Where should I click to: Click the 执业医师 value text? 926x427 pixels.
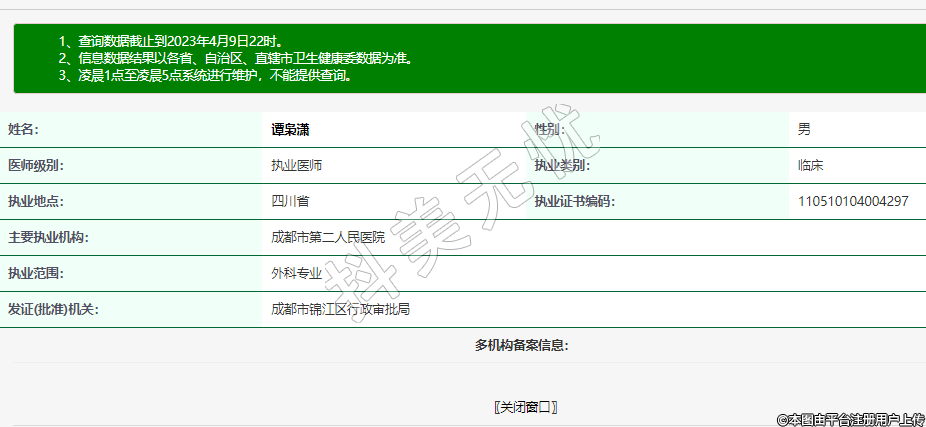[x=296, y=166]
